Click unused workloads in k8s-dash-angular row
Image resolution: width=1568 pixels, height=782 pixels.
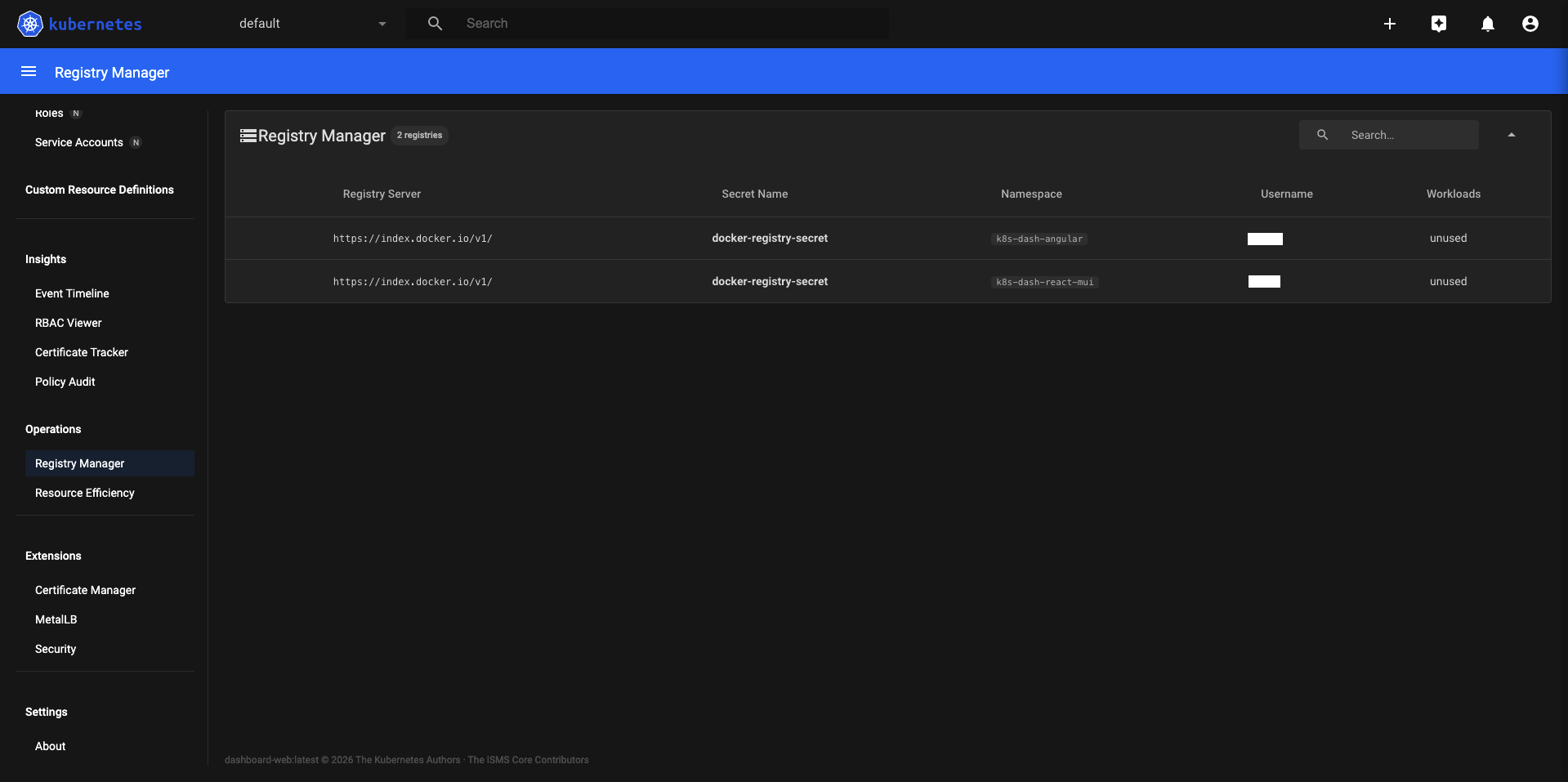tap(1449, 239)
